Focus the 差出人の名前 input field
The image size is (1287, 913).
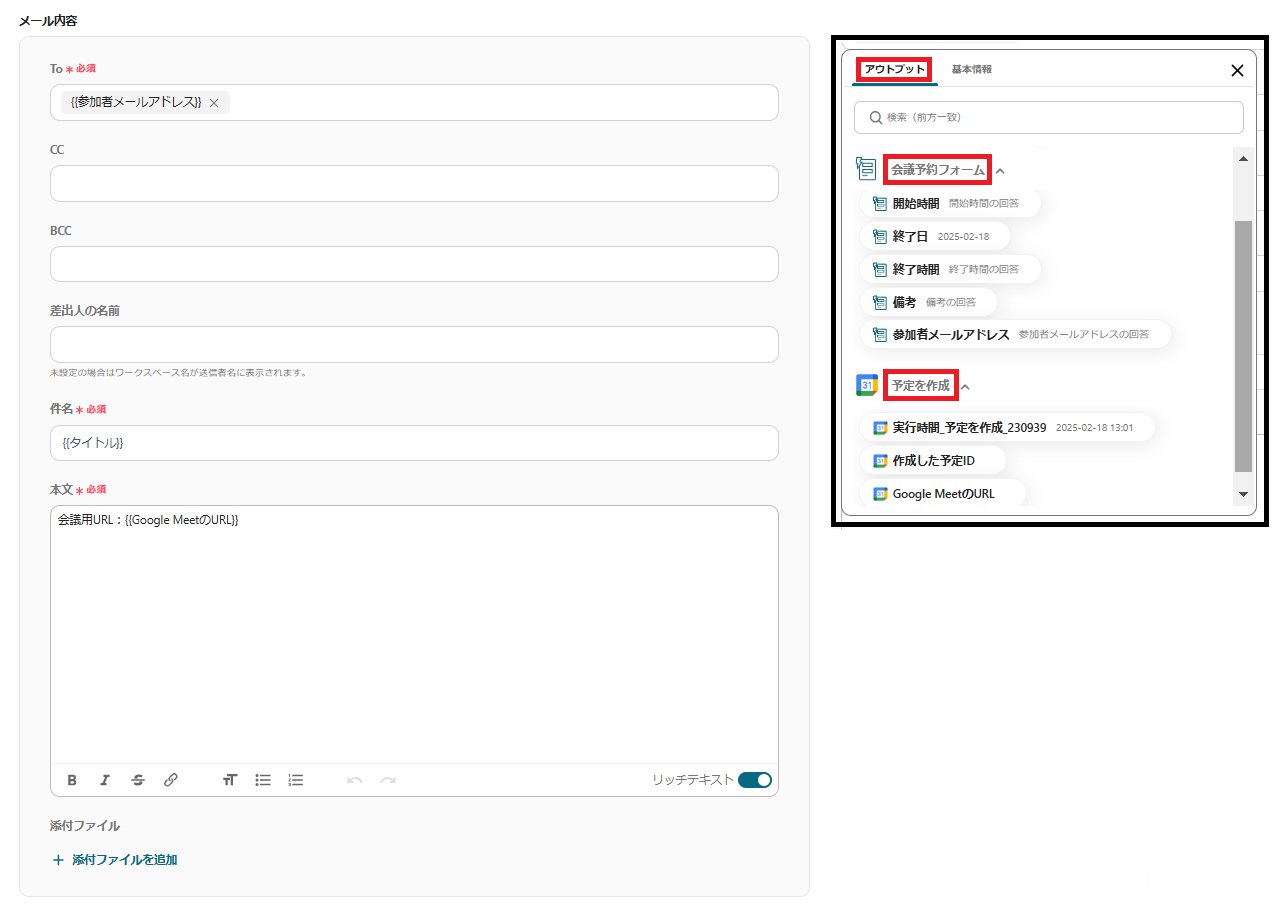[x=414, y=344]
